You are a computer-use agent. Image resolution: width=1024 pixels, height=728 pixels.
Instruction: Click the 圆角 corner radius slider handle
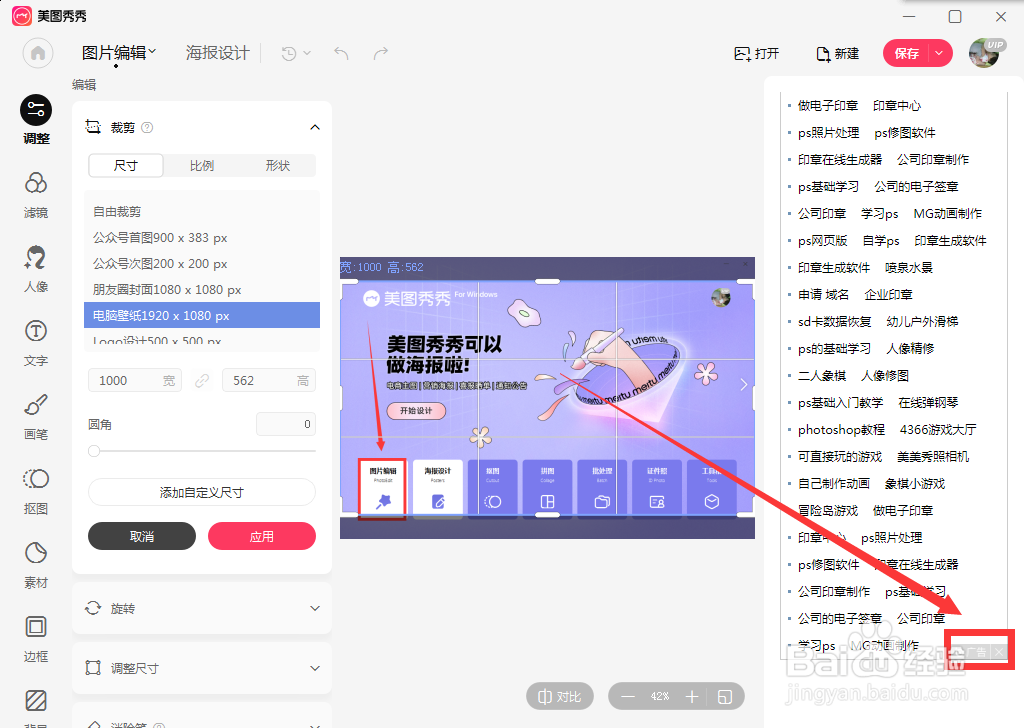point(94,451)
